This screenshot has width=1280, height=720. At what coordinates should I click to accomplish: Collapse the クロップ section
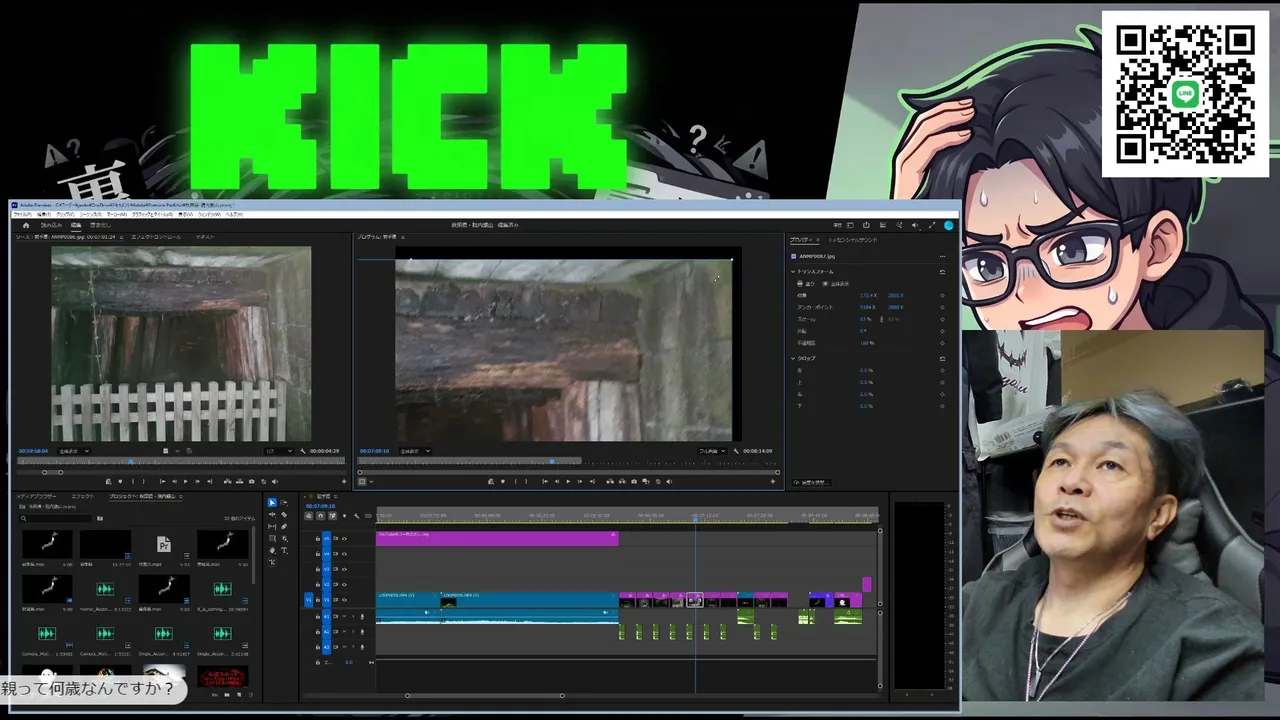click(x=794, y=358)
